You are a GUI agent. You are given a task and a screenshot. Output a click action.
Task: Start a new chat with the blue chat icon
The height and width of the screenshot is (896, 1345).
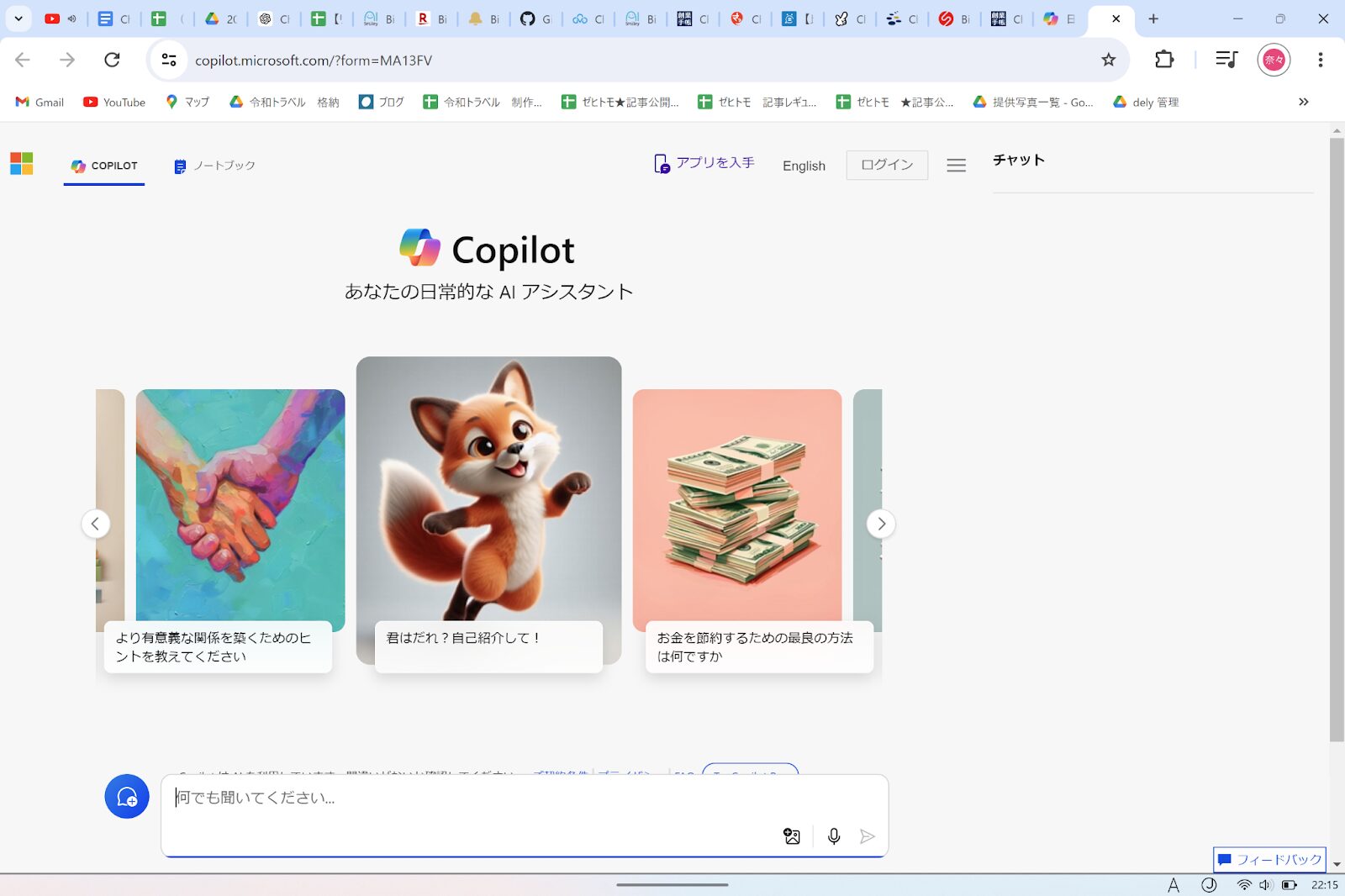(x=126, y=797)
